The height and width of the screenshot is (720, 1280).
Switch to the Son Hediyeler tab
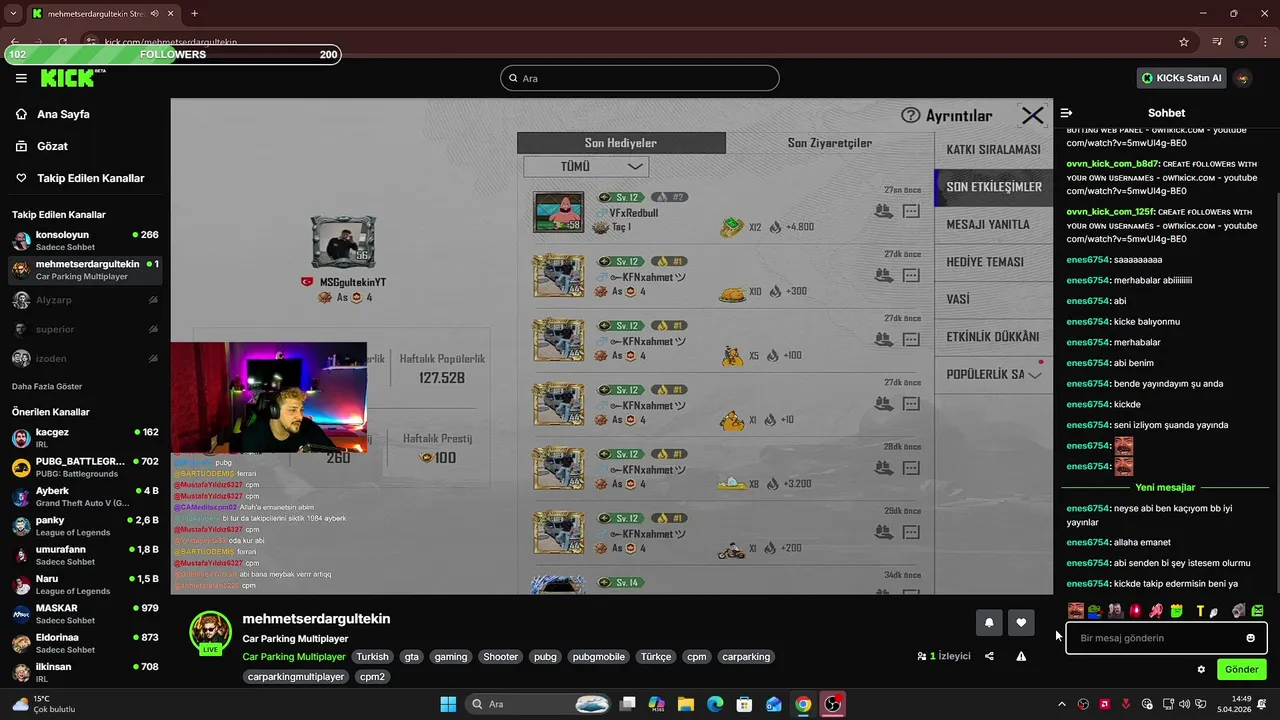[621, 143]
